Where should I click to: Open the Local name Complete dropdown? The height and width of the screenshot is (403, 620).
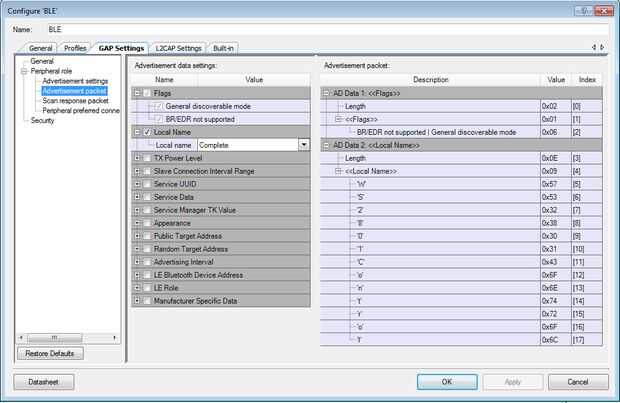[304, 145]
